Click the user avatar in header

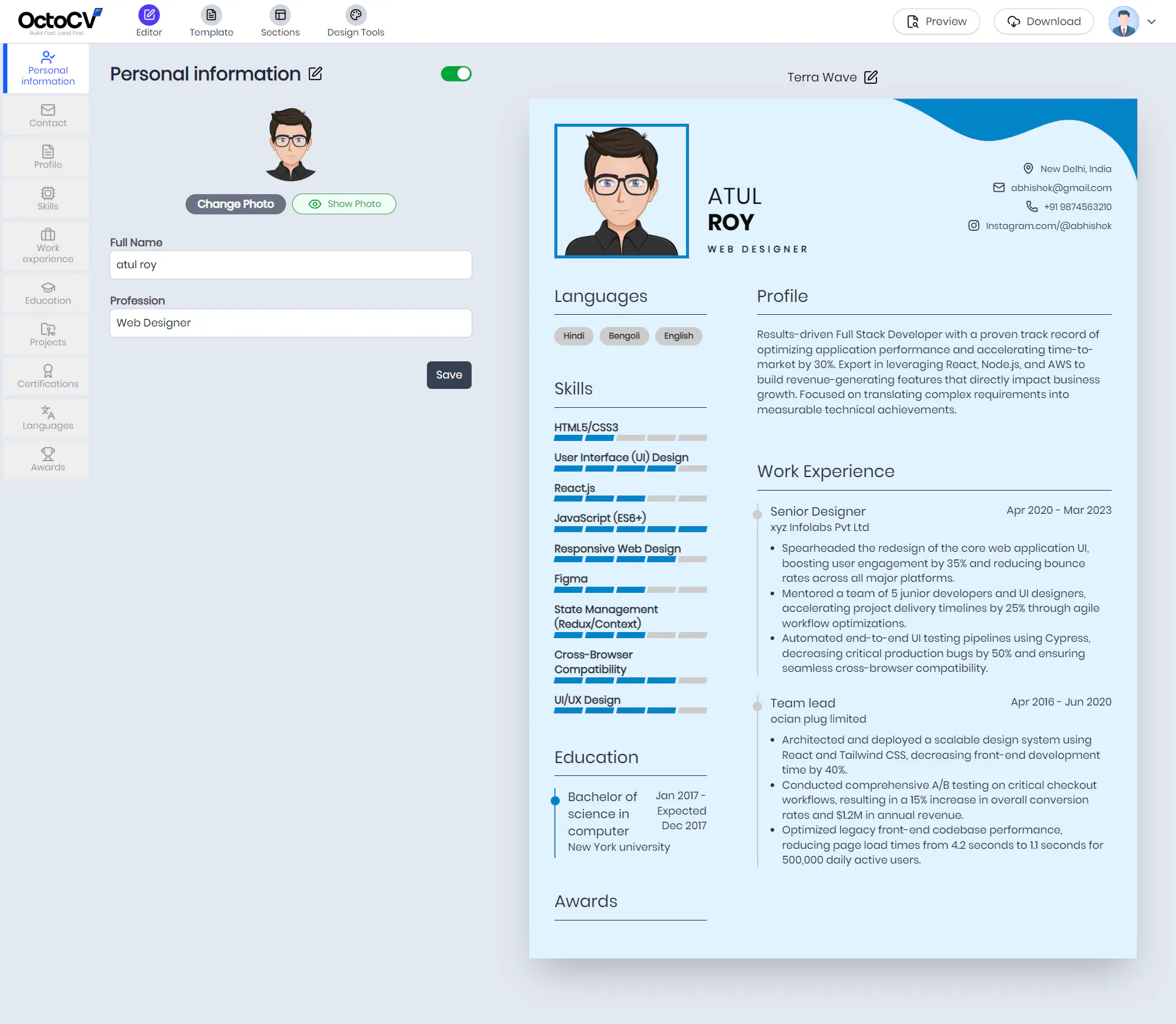(1124, 21)
